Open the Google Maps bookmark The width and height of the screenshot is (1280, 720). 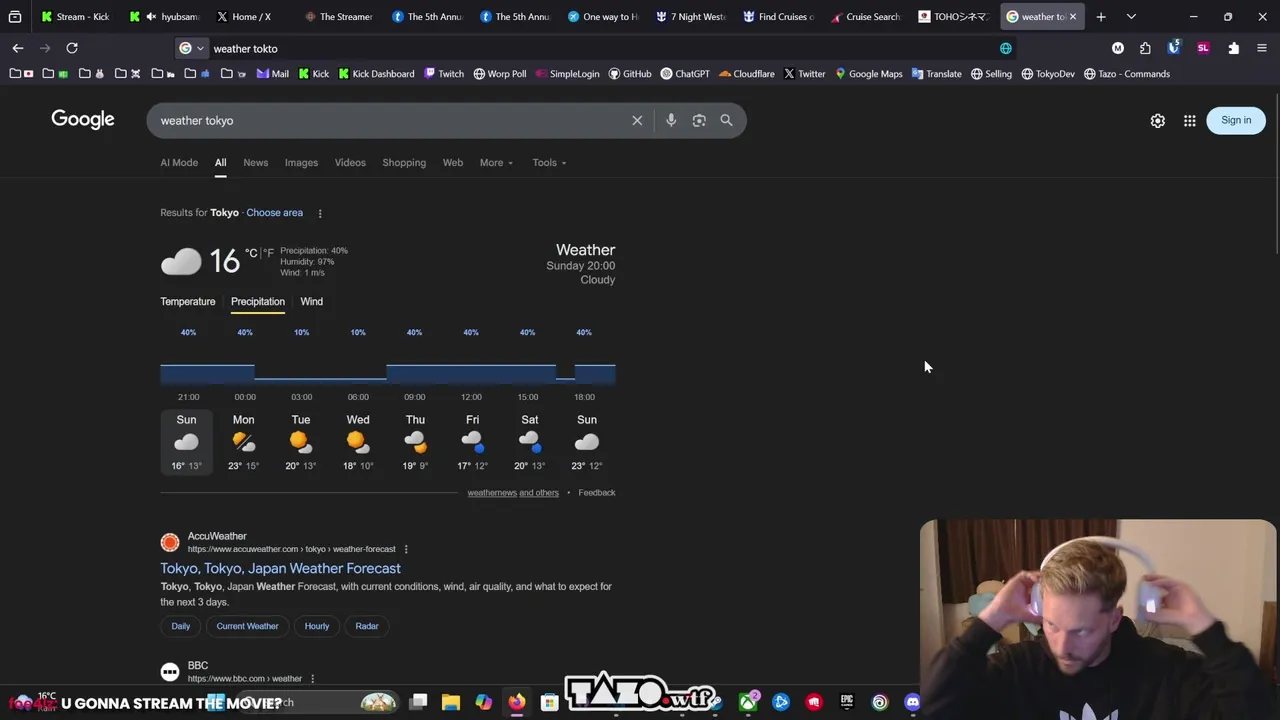pyautogui.click(x=868, y=73)
